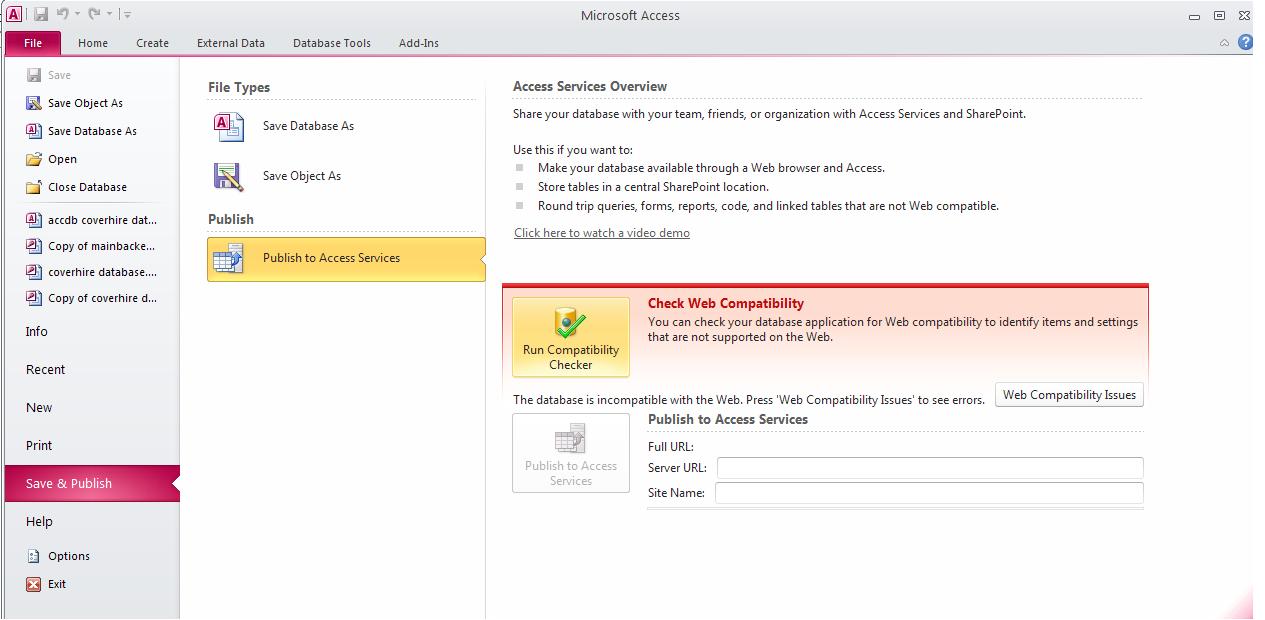This screenshot has height=620, width=1265.
Task: Click icon beside coverhire database.... entry
Action: tap(34, 272)
